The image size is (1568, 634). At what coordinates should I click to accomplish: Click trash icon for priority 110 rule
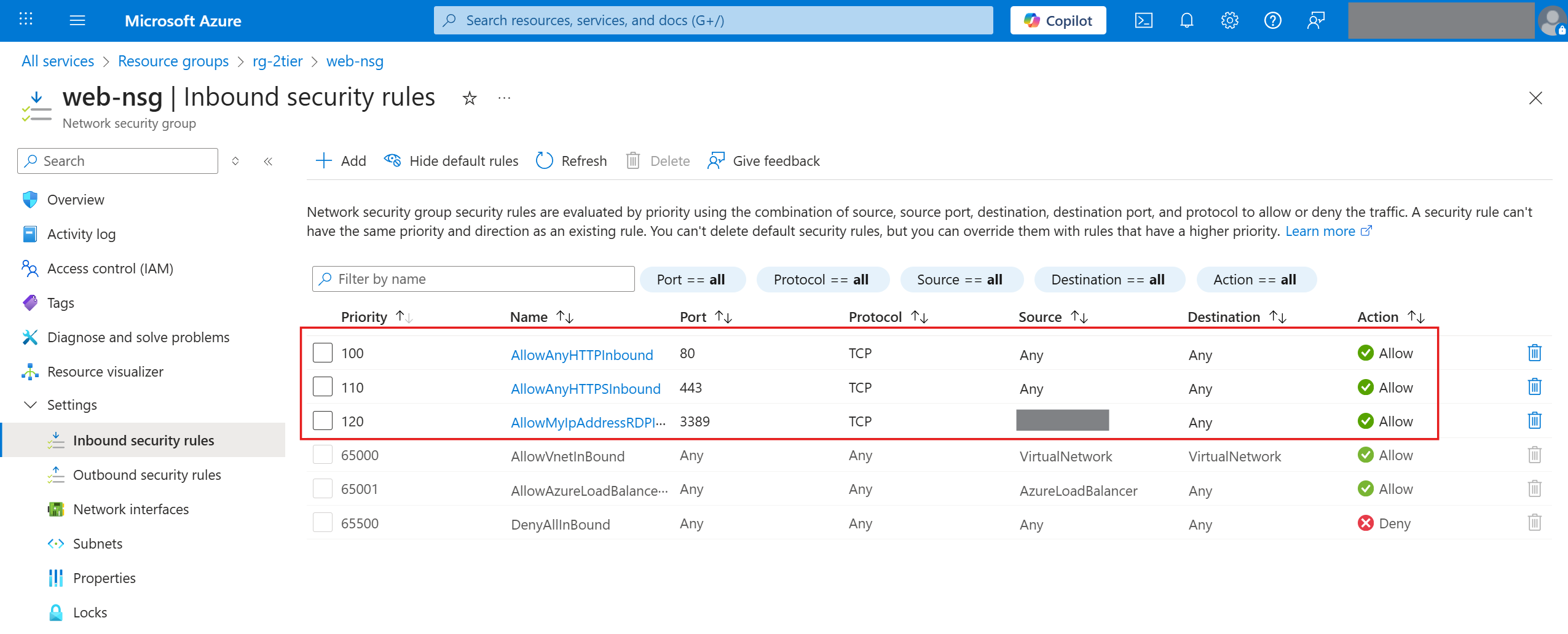point(1534,387)
